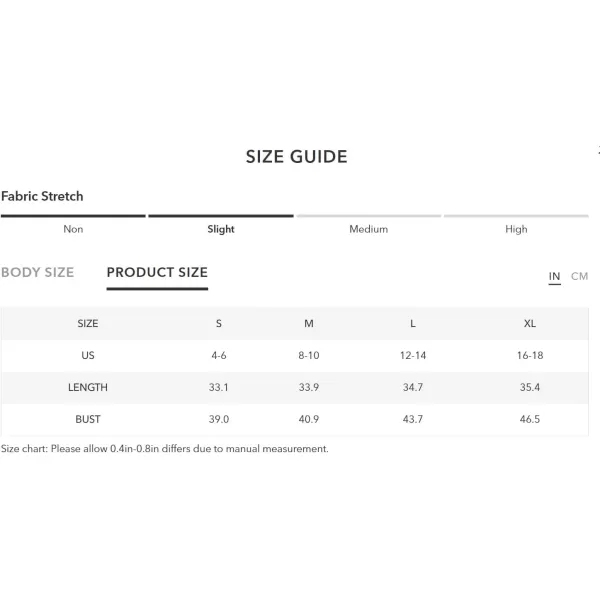This screenshot has width=600, height=600.
Task: Click the 16-18 US size cell
Action: [530, 355]
